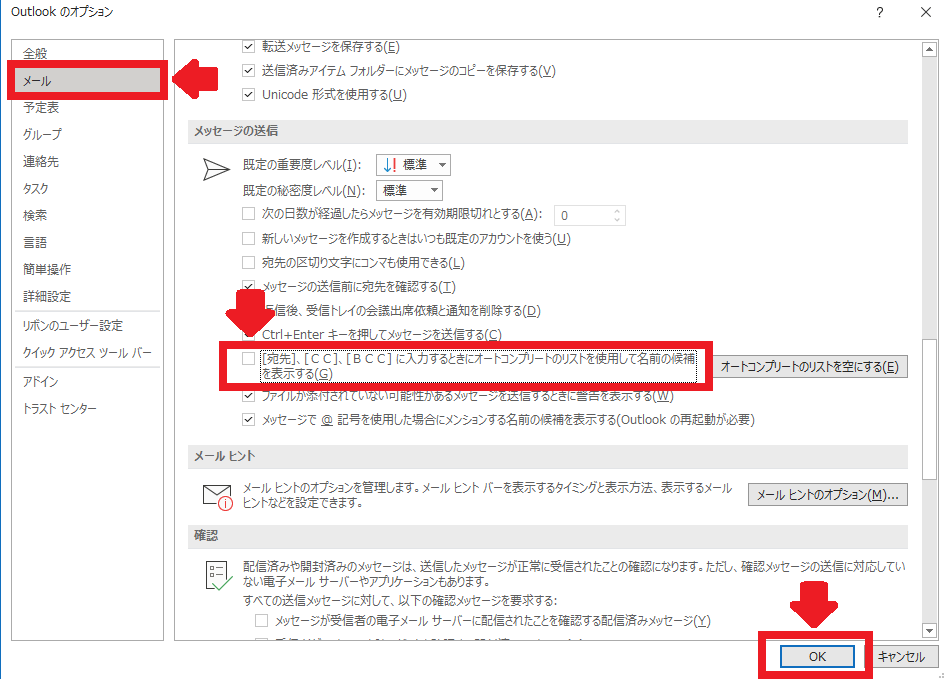Open 検索 options category
The height and width of the screenshot is (679, 945).
[87, 215]
